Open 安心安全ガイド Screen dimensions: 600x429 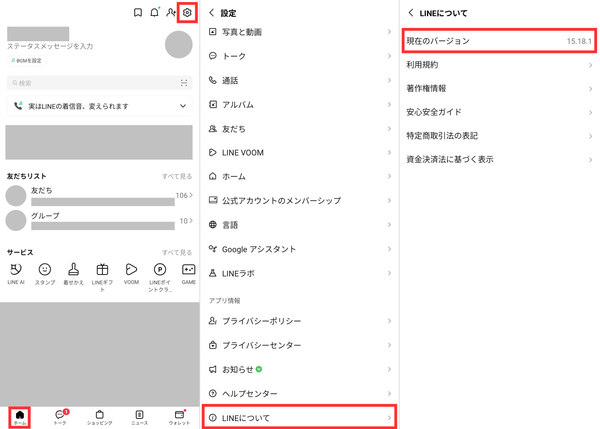point(499,112)
